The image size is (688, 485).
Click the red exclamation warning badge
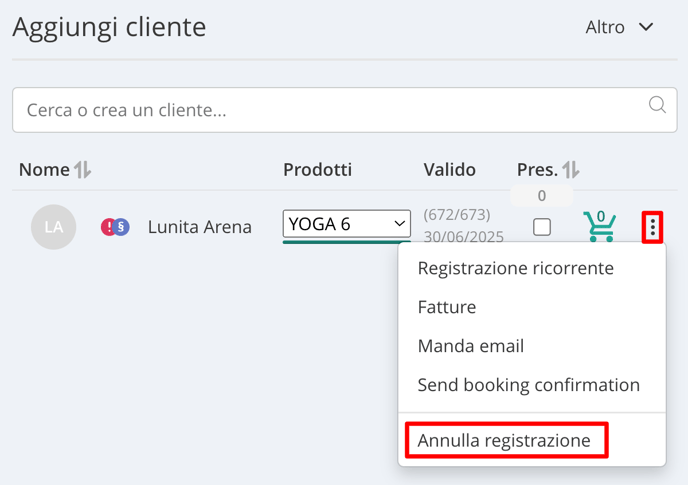[x=108, y=227]
